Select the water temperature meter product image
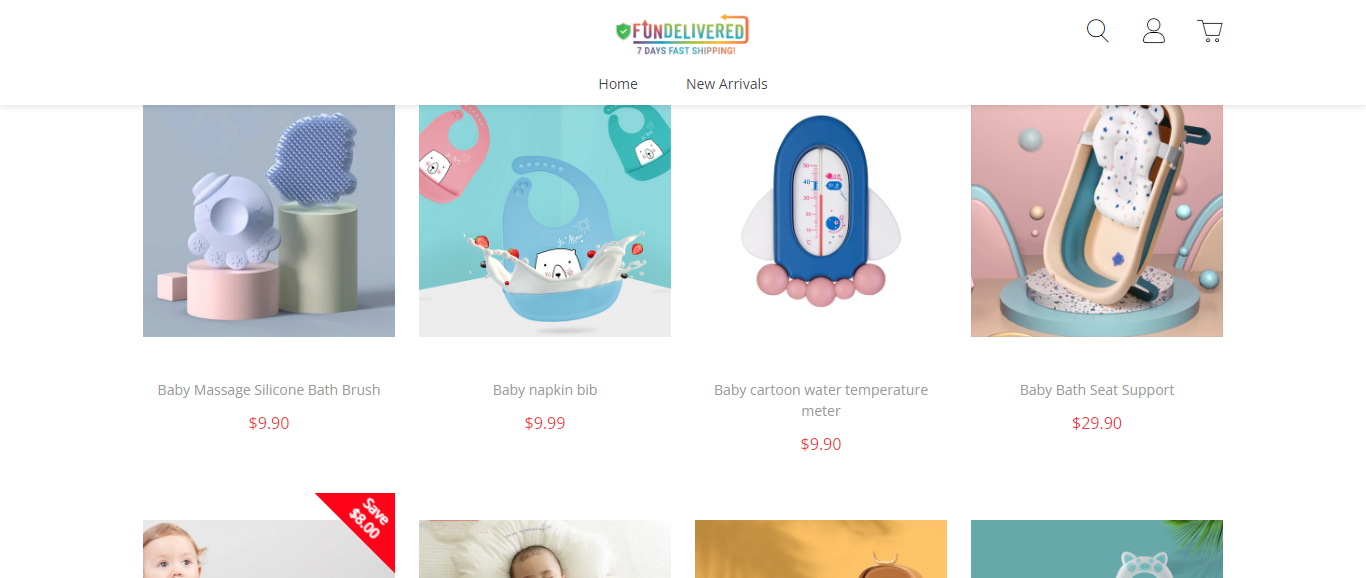Viewport: 1366px width, 578px height. 821,221
